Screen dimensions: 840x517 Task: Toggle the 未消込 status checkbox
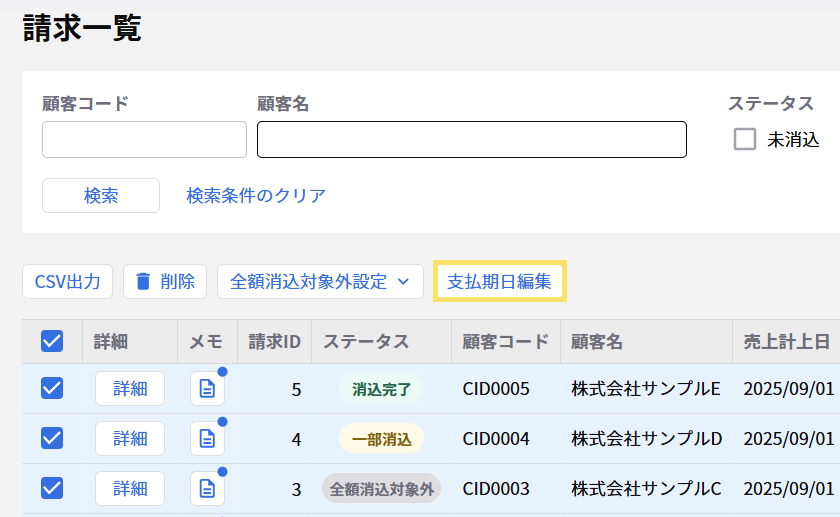[745, 140]
